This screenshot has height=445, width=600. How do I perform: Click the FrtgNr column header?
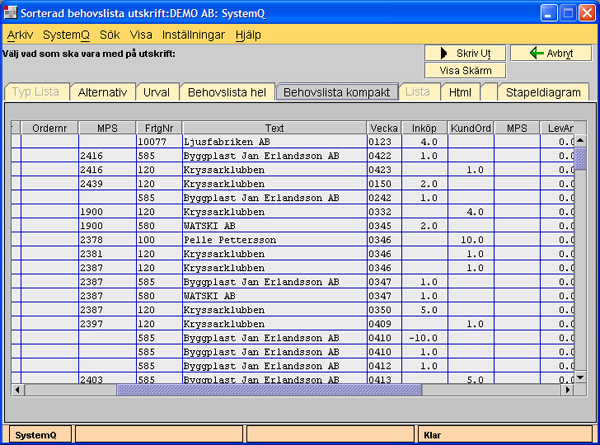pyautogui.click(x=159, y=128)
